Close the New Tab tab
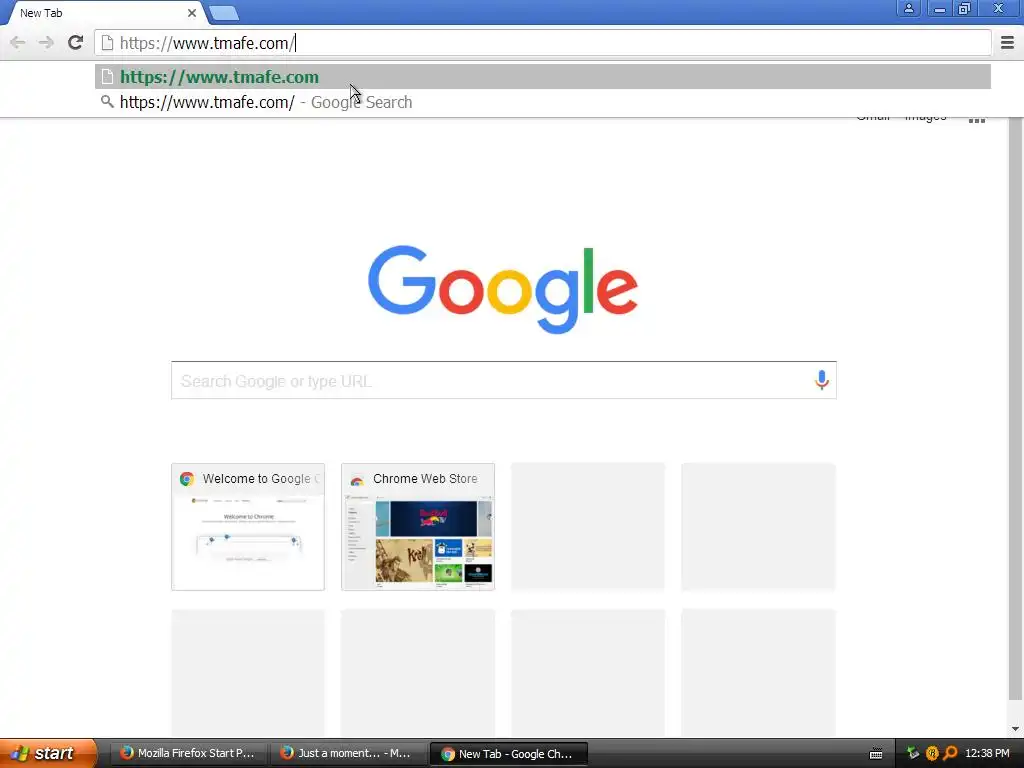 pyautogui.click(x=191, y=13)
